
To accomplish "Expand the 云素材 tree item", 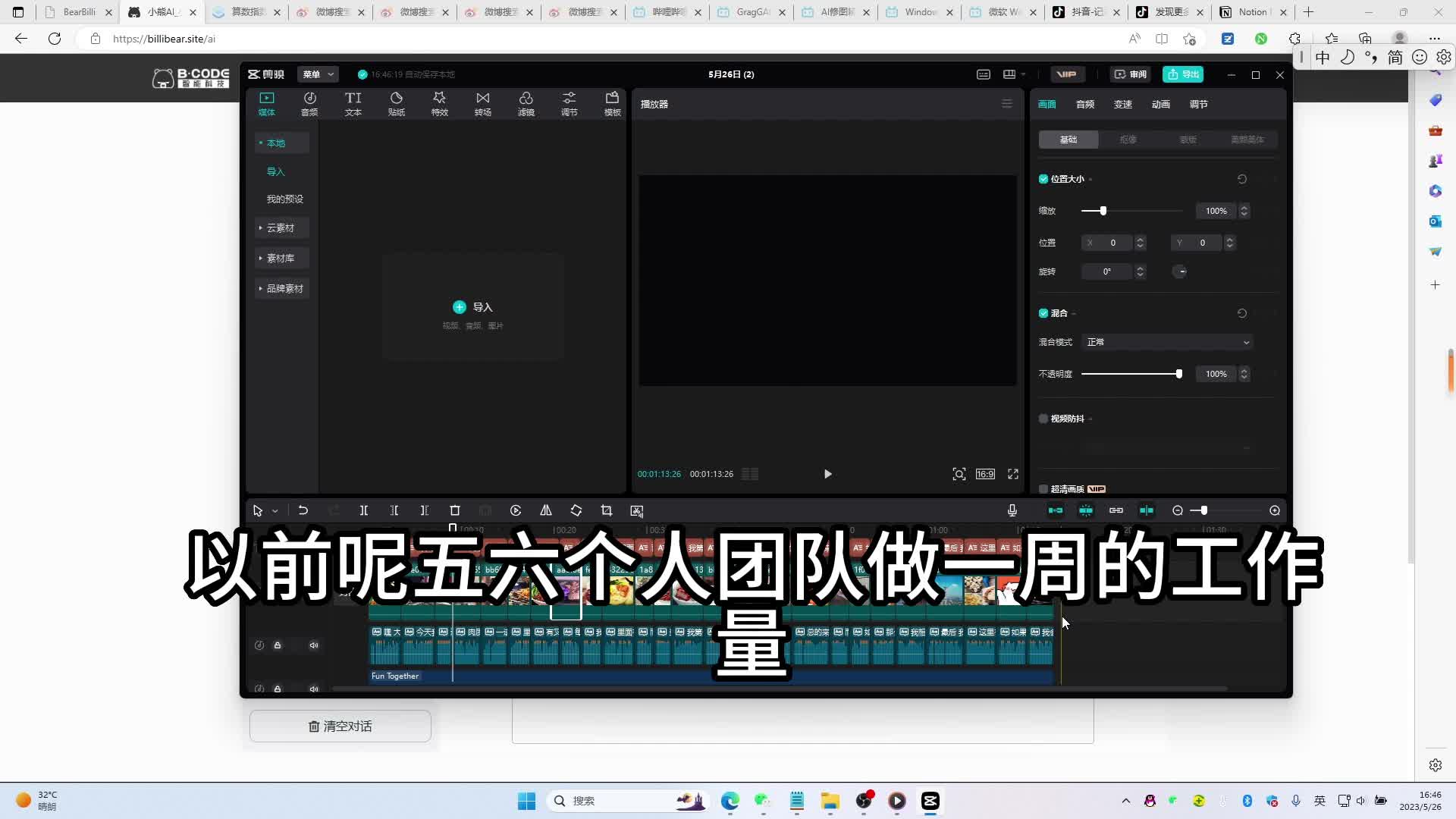I will (280, 228).
